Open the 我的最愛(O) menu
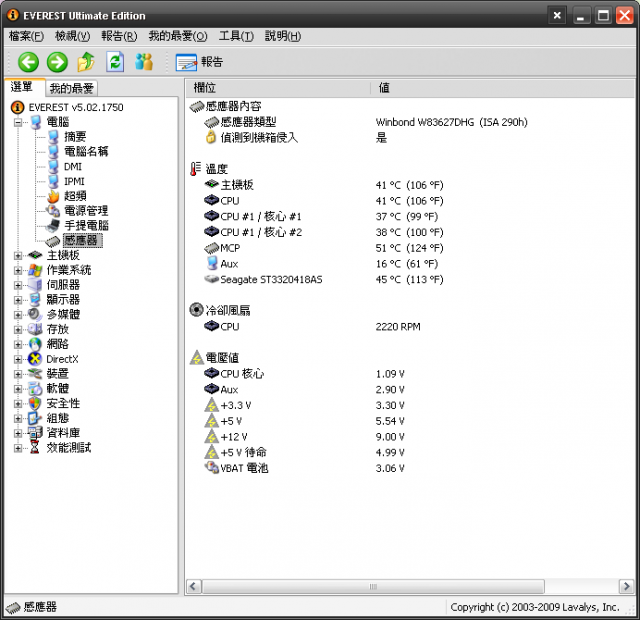The height and width of the screenshot is (620, 640). pyautogui.click(x=178, y=36)
